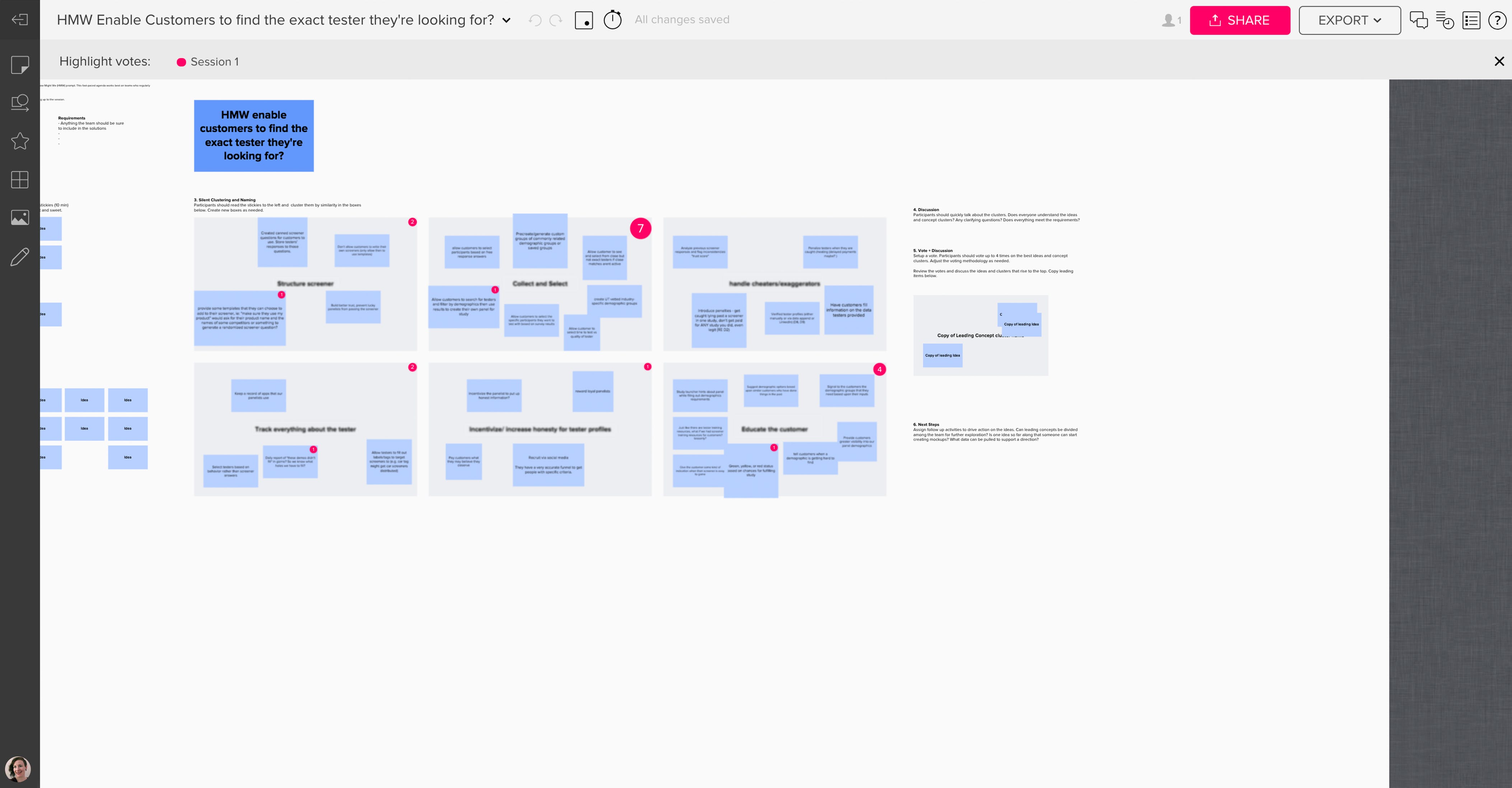Click the 5. Vote + Discussion heading
The image size is (1512, 788).
933,250
